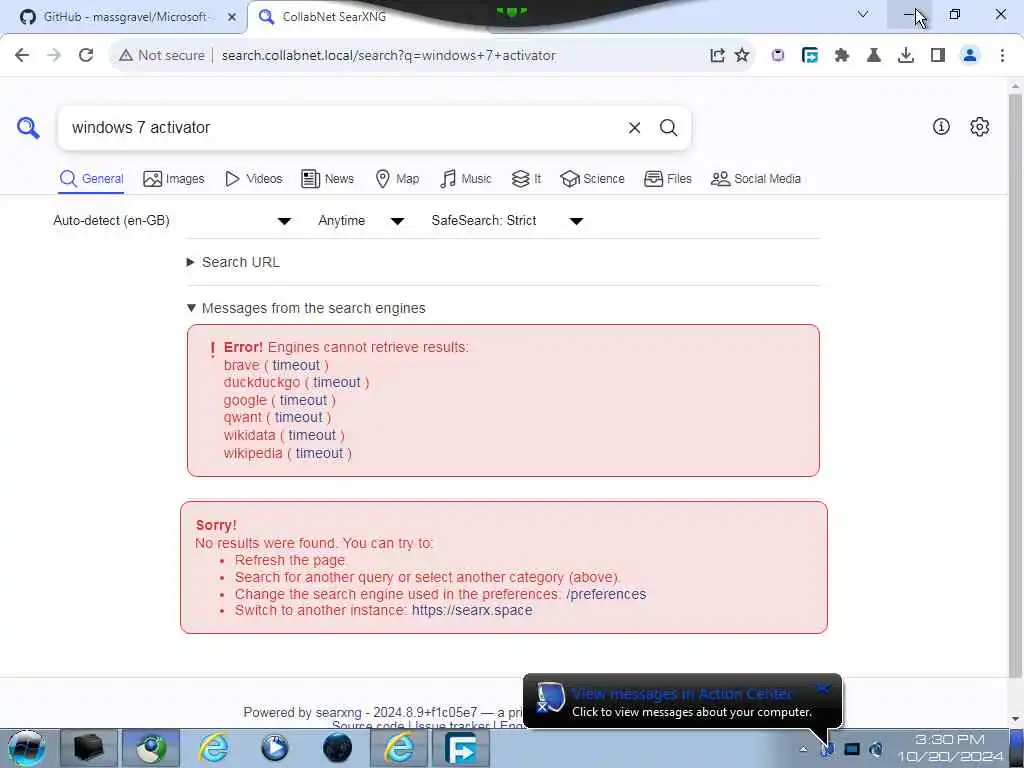Switch to the Map category
Screen dimensions: 1024x768
click(x=397, y=179)
